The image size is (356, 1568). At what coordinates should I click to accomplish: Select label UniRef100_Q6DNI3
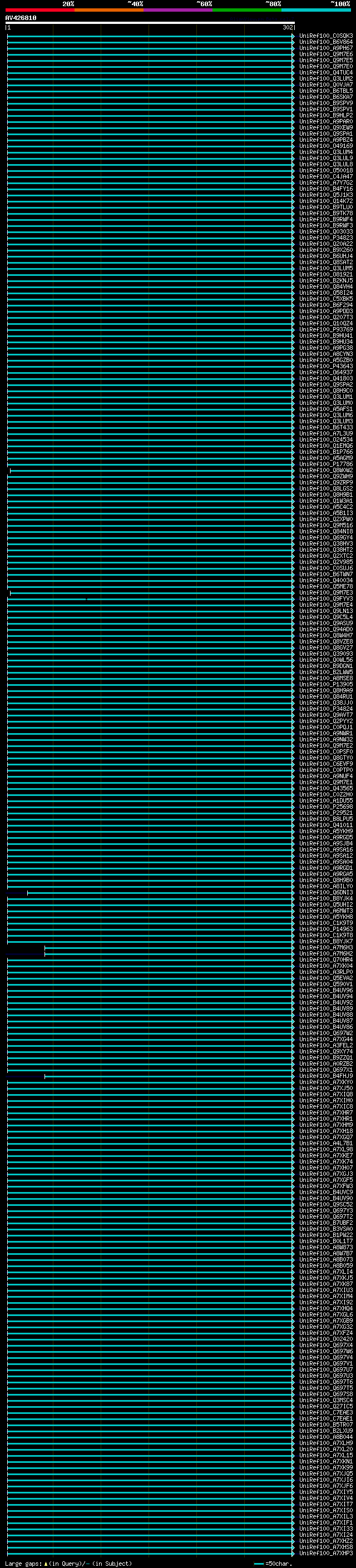tap(326, 892)
